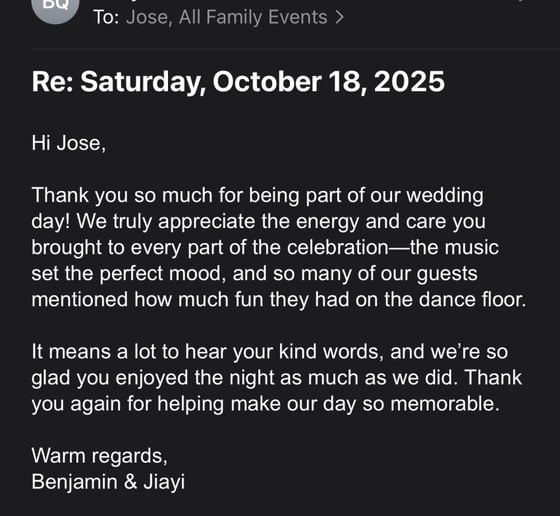This screenshot has width=560, height=516.
Task: Click the To: label
Action: (x=106, y=17)
